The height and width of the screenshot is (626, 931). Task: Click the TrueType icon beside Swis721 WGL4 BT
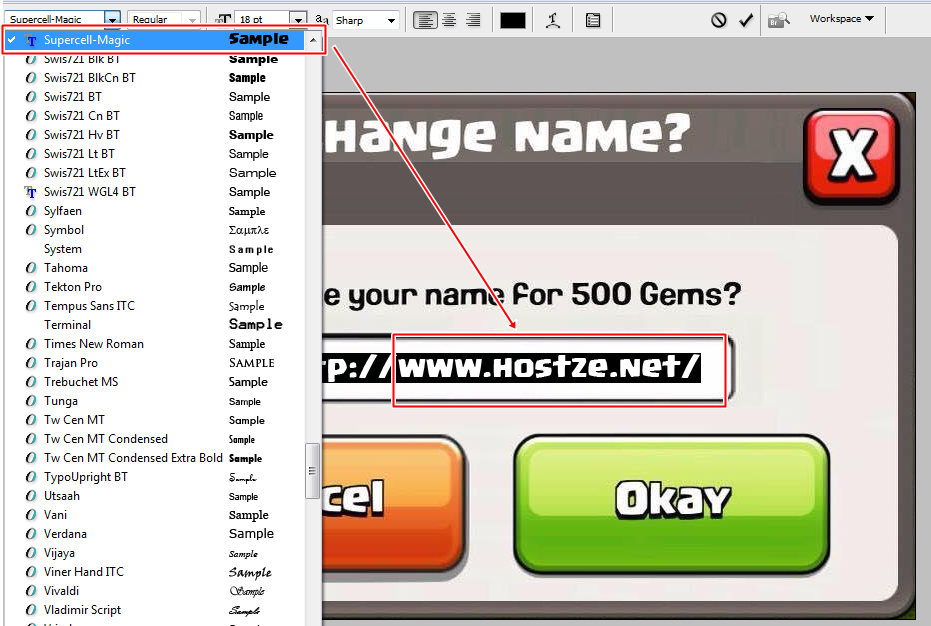pyautogui.click(x=28, y=191)
